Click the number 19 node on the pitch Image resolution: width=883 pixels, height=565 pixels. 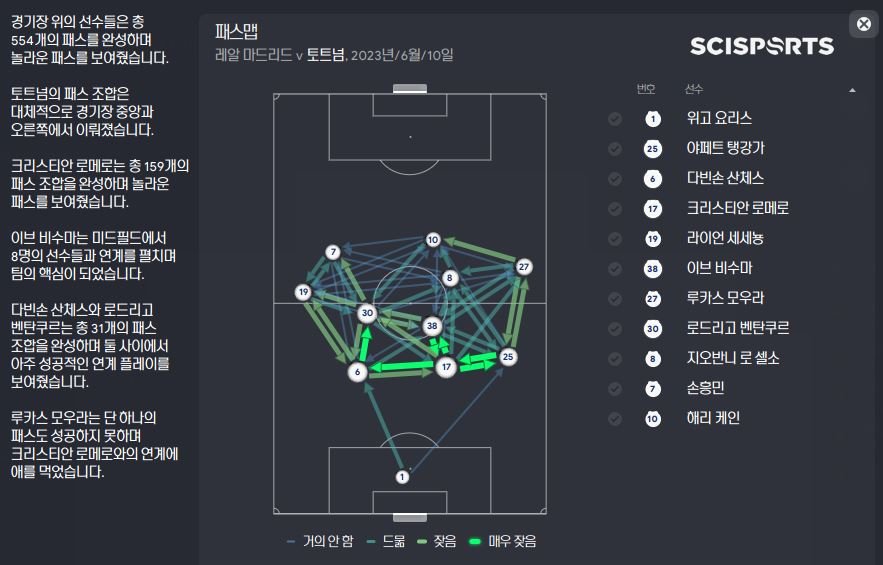tap(303, 292)
